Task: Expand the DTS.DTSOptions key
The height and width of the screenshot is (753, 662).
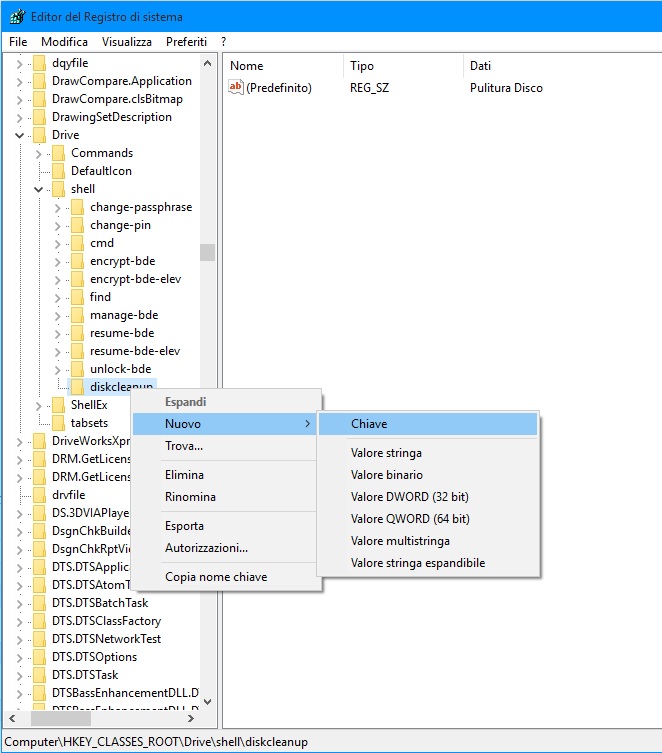Action: (x=19, y=657)
